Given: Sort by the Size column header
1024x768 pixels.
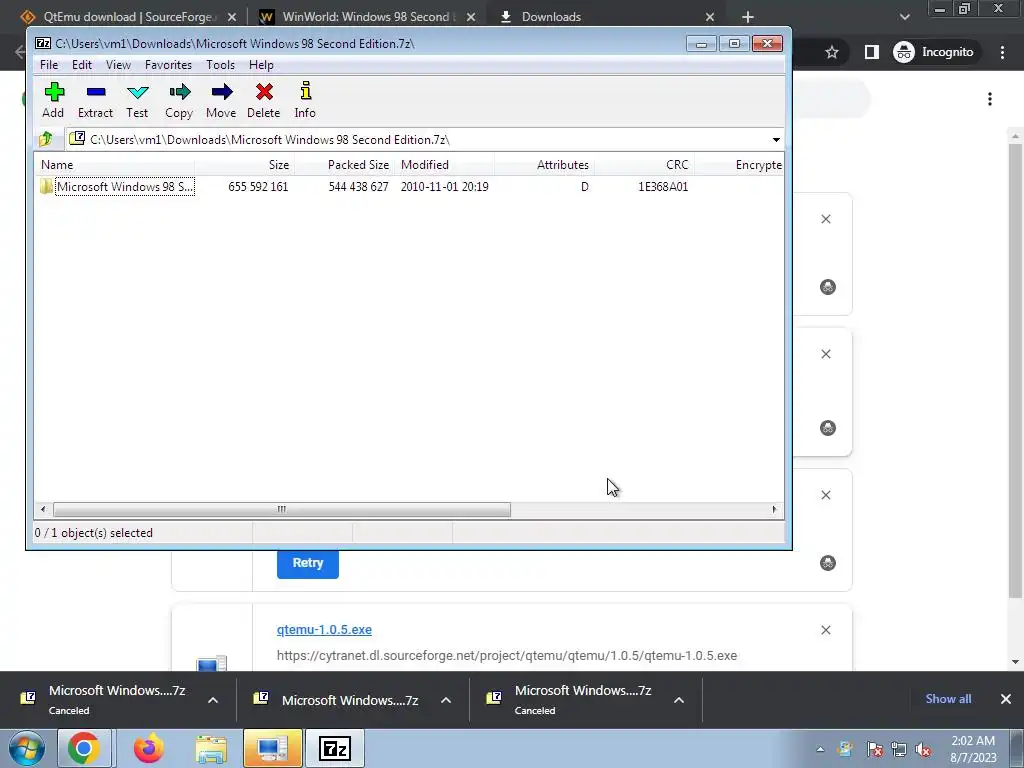Looking at the screenshot, I should [245, 165].
